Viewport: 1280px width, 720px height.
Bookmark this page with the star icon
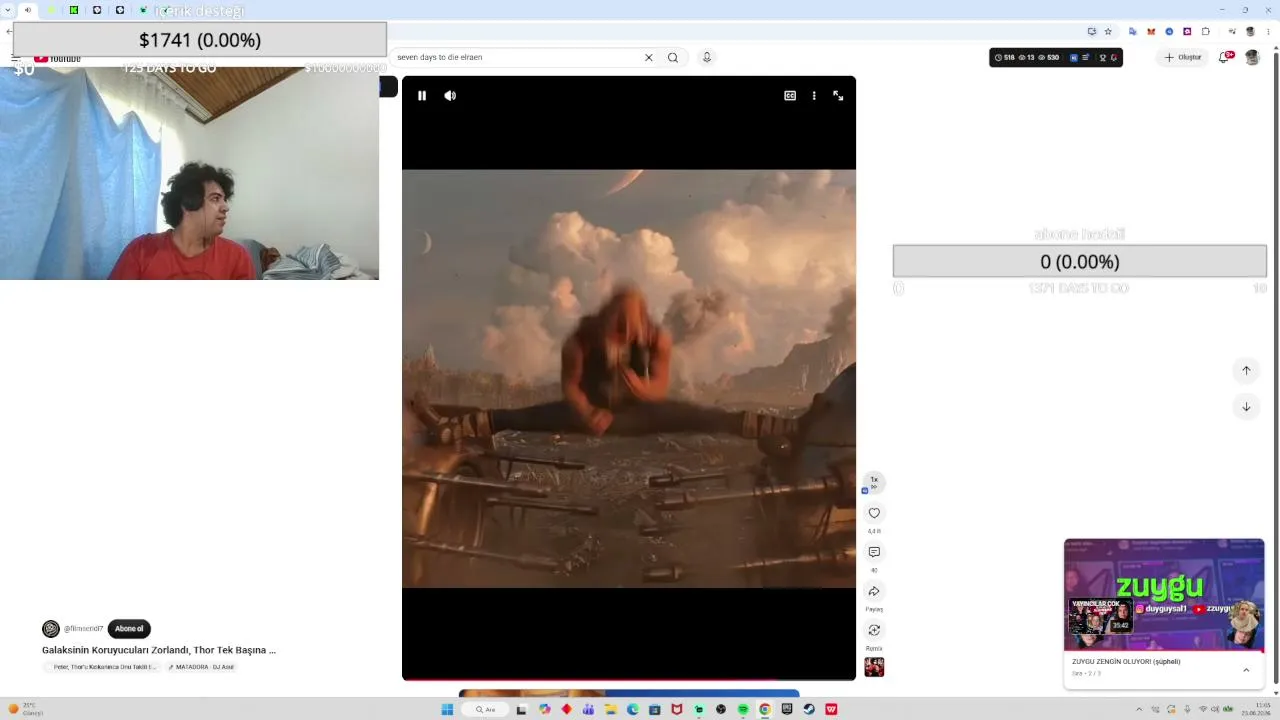1108,31
